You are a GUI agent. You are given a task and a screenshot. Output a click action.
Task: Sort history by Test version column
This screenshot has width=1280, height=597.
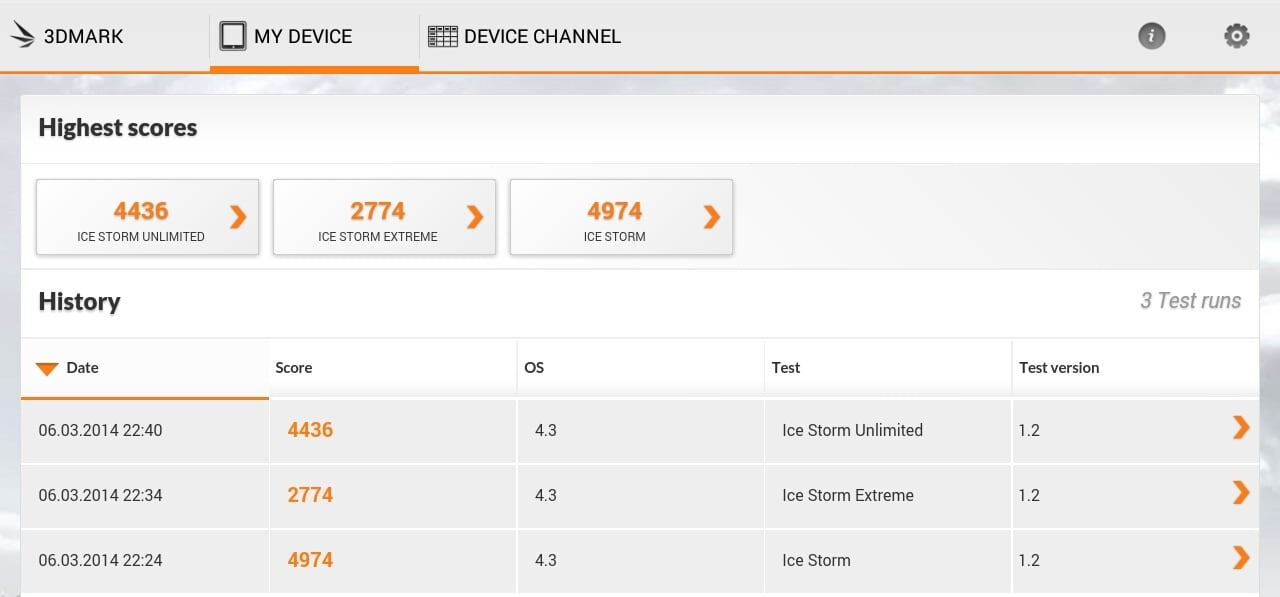(1135, 368)
